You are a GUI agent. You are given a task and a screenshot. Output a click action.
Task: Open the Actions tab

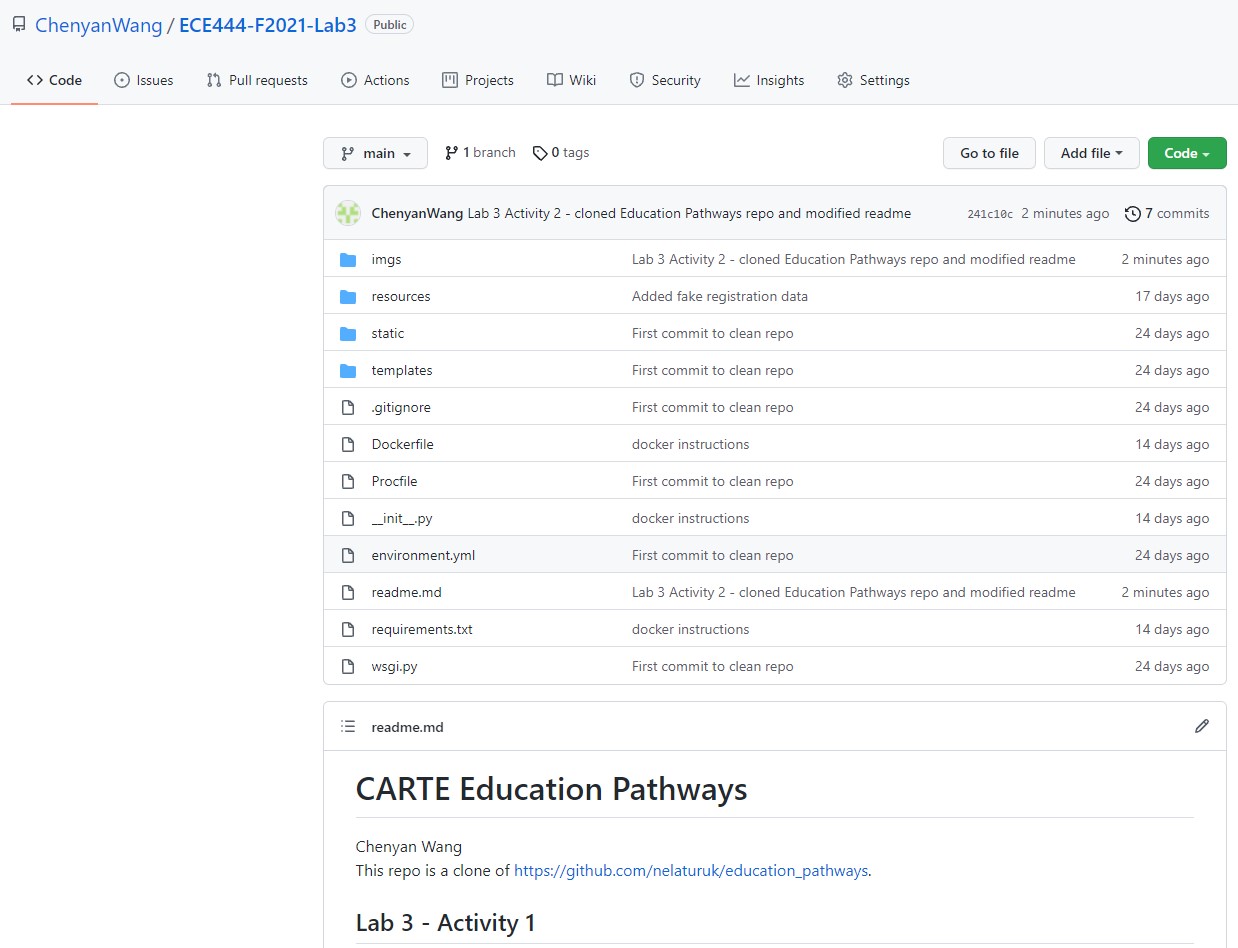pos(375,80)
